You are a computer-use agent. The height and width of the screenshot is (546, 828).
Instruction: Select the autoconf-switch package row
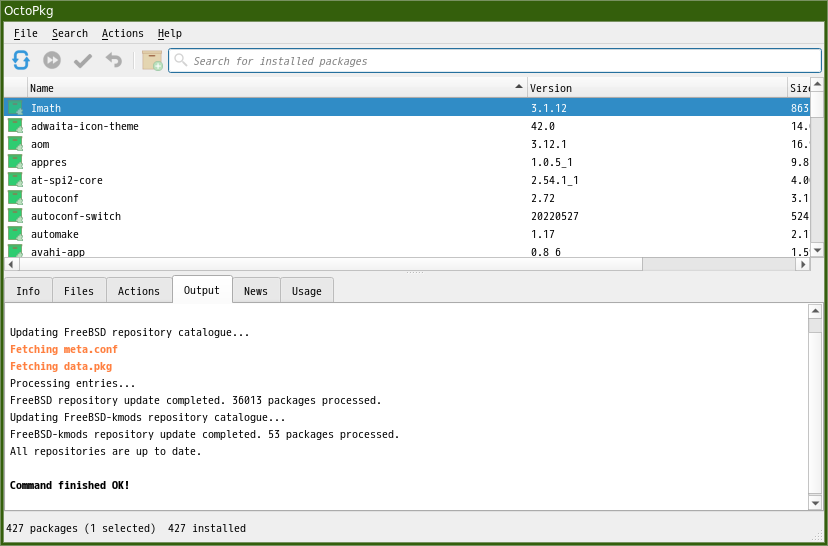(x=407, y=215)
